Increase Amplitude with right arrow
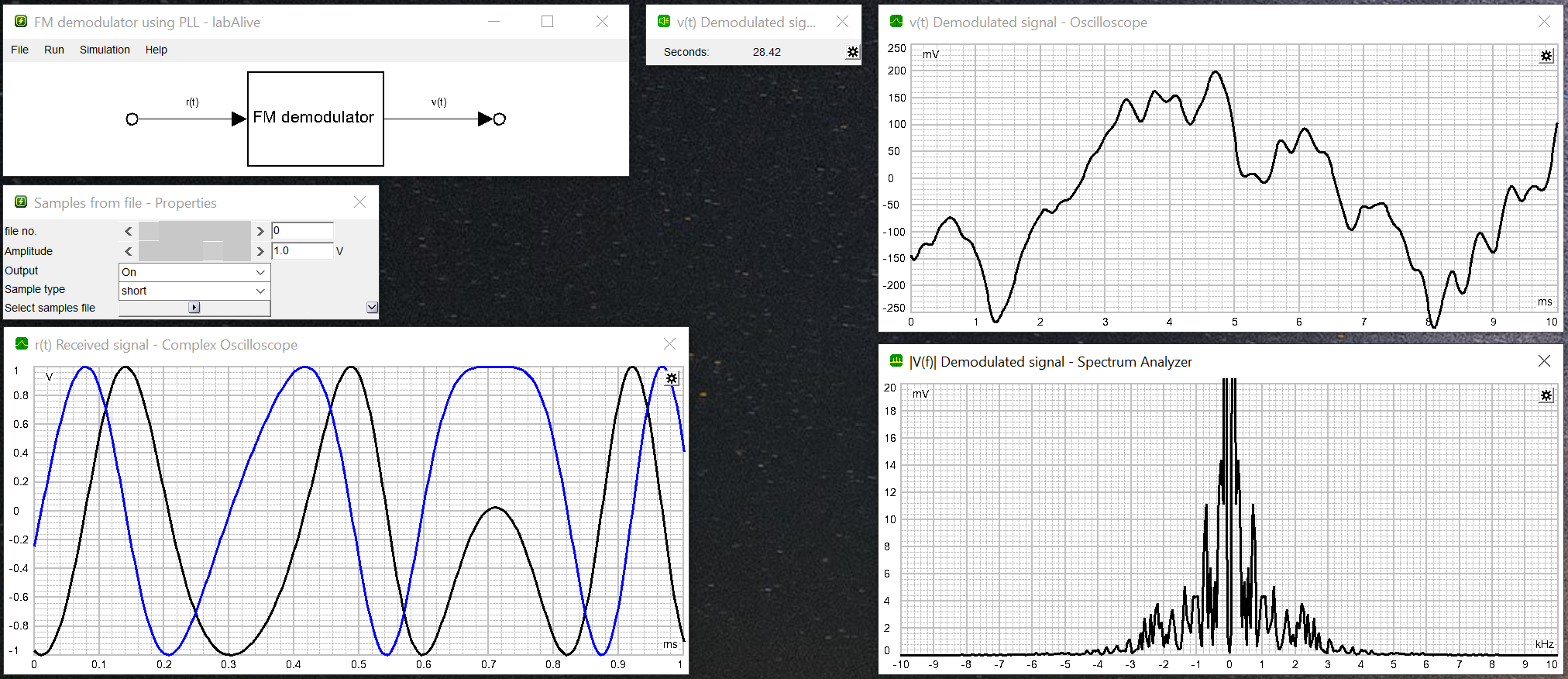The height and width of the screenshot is (679, 1568). [260, 251]
